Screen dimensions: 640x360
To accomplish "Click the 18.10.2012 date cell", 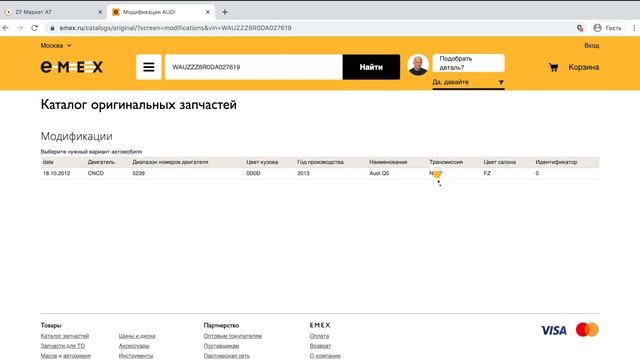I will pos(56,173).
